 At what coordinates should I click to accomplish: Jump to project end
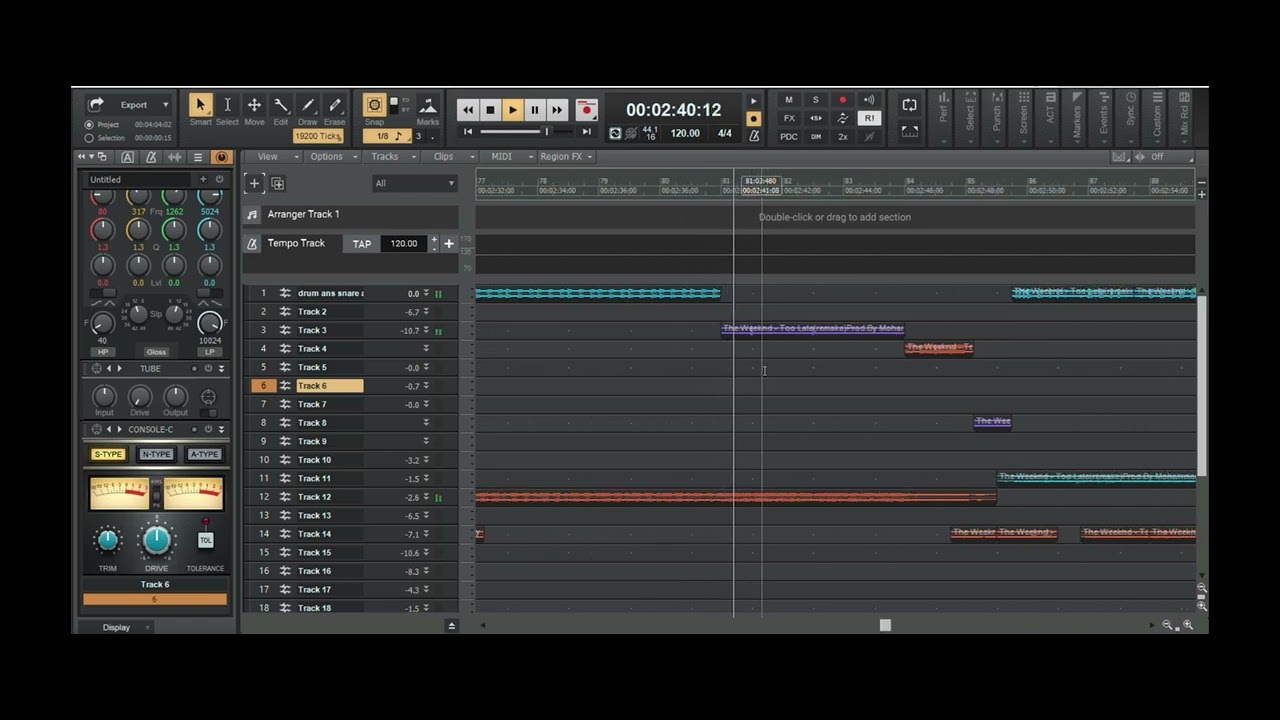[587, 132]
